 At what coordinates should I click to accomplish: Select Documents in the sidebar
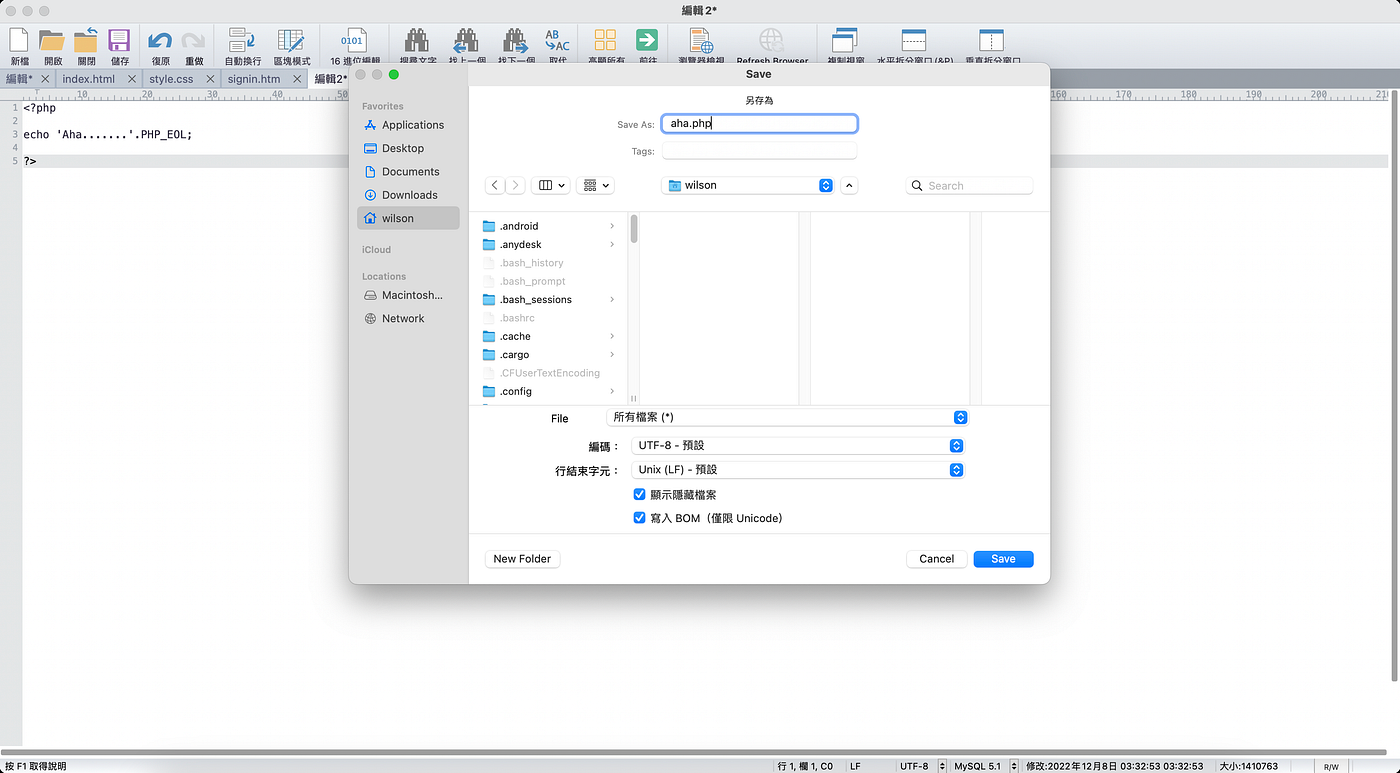point(408,172)
